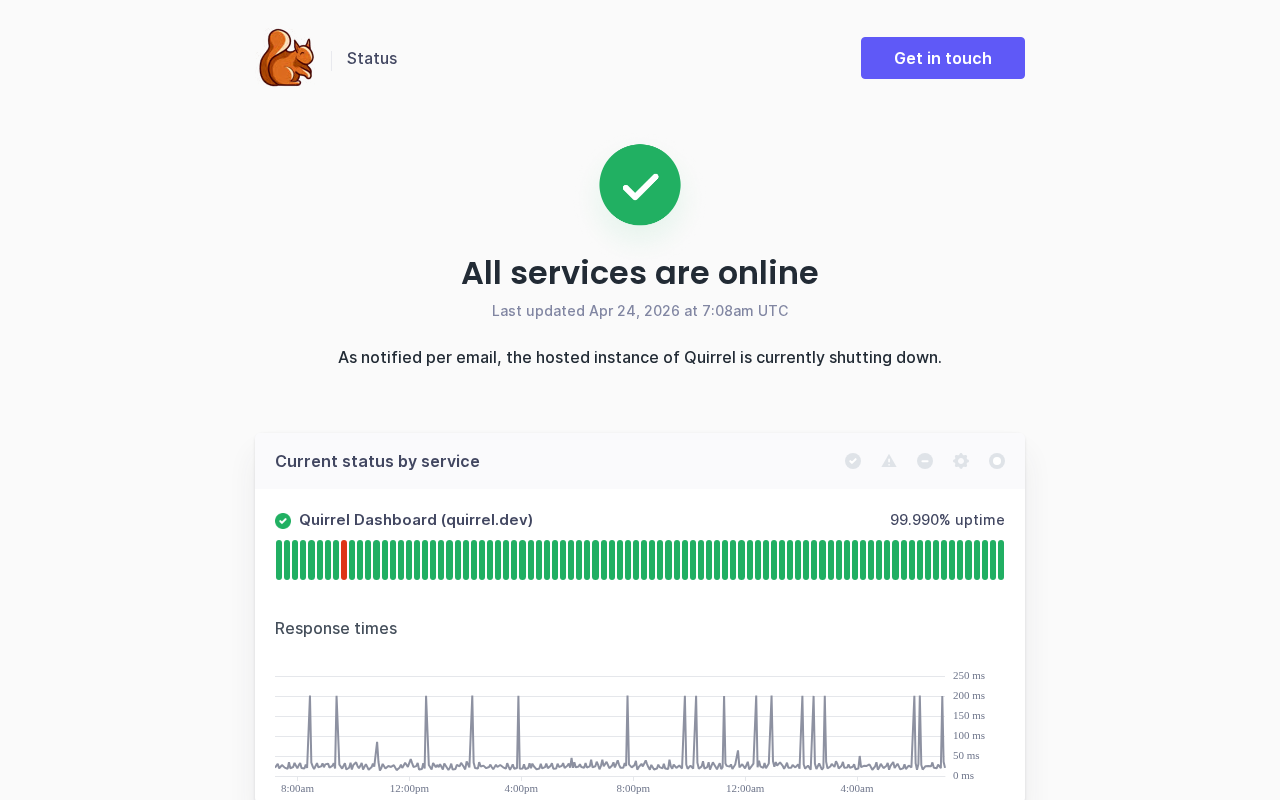Open the Status page link
The image size is (1280, 800).
click(x=372, y=58)
